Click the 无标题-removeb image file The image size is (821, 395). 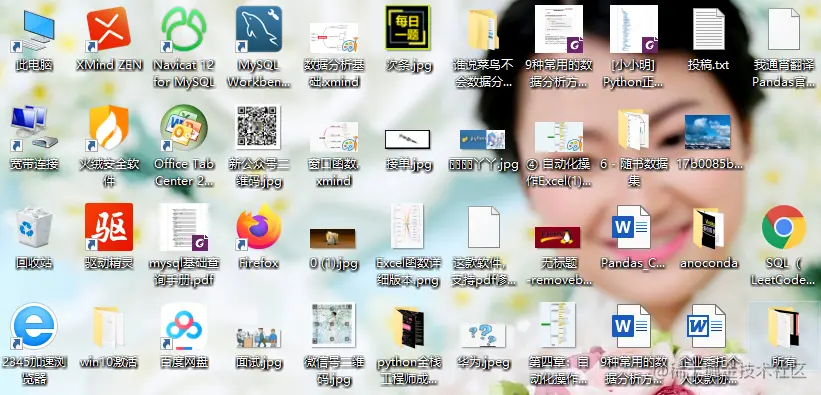point(558,237)
